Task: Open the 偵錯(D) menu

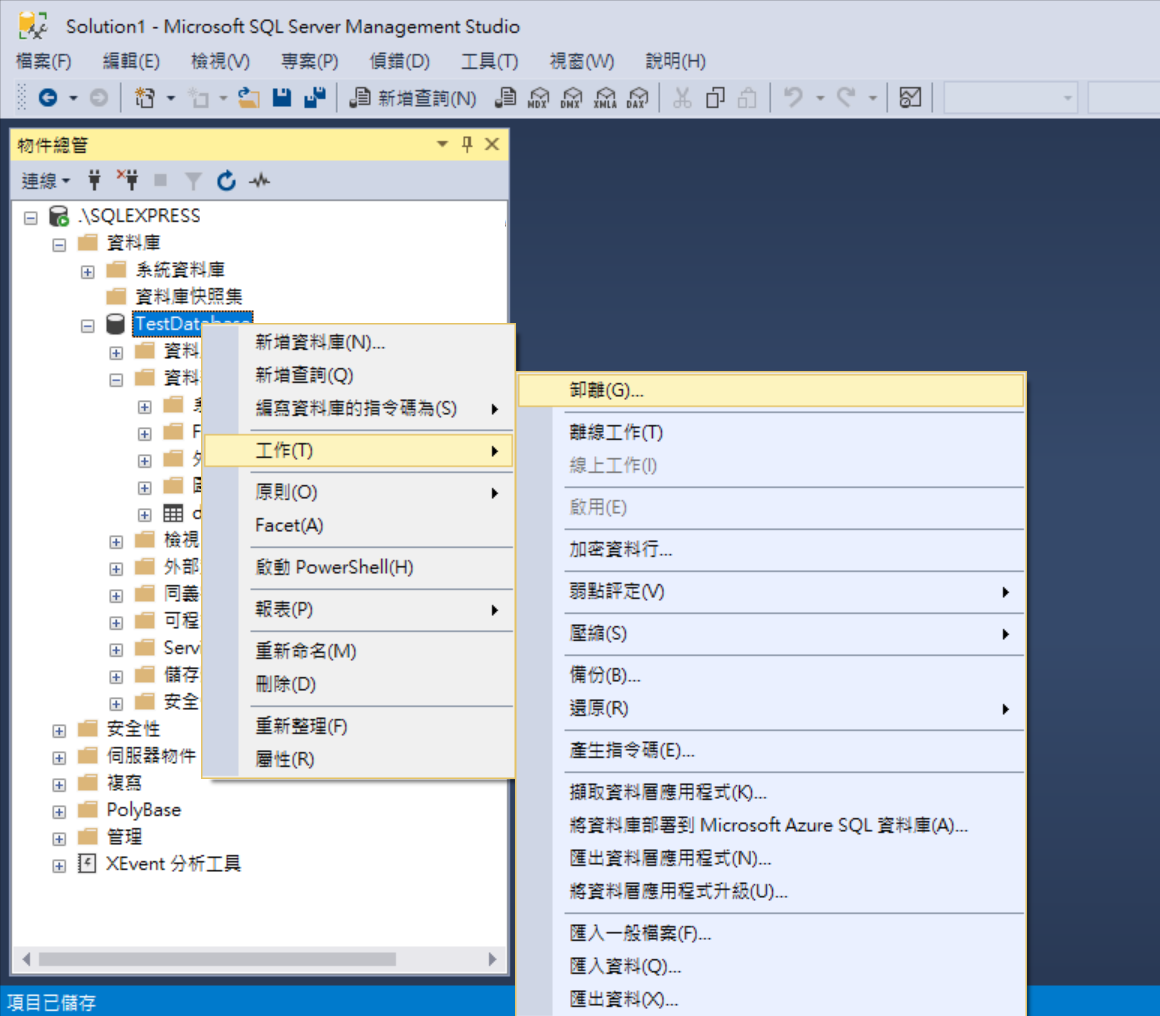Action: [399, 61]
